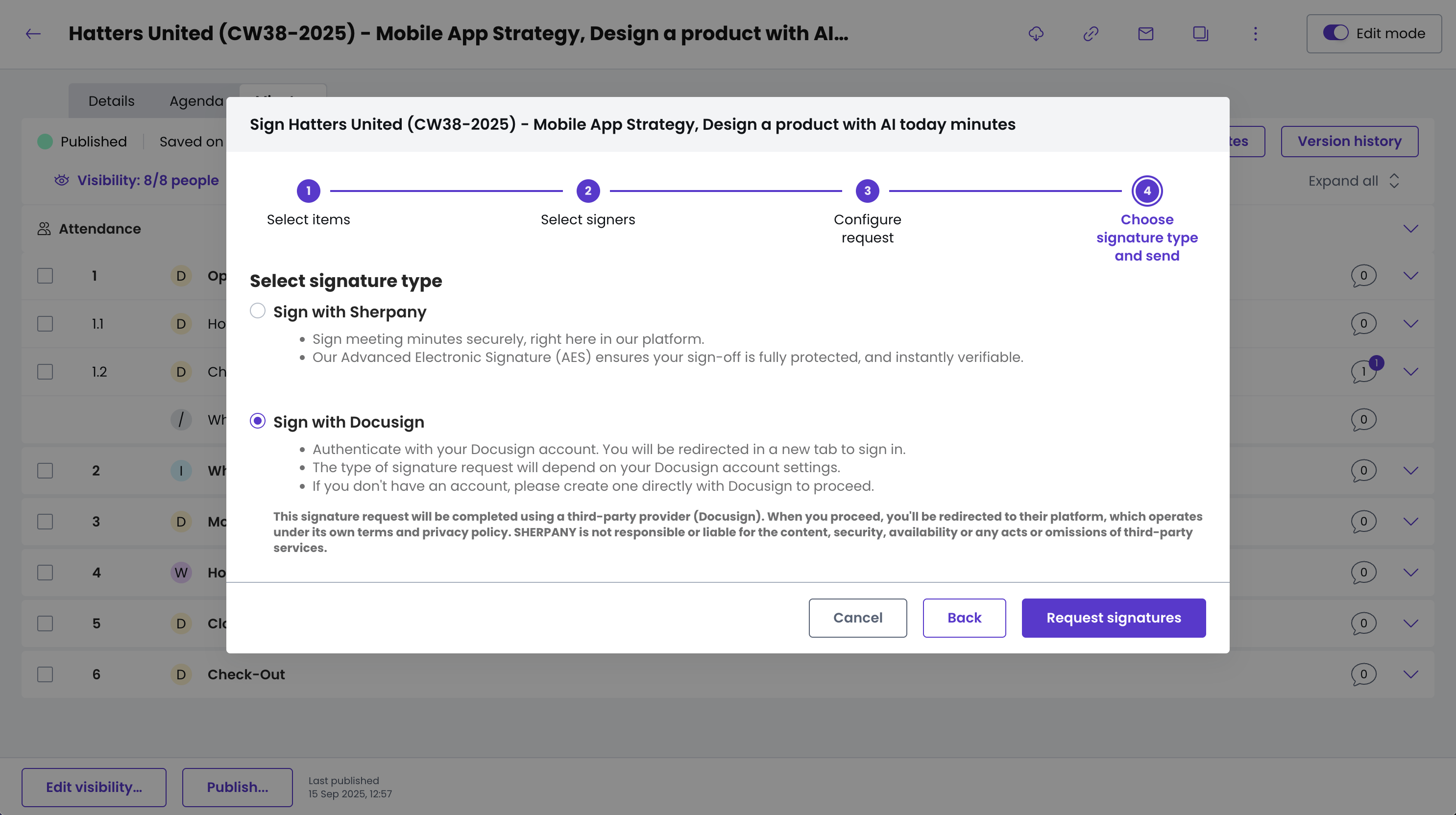
Task: Open the three-dot more options menu
Action: click(1255, 34)
